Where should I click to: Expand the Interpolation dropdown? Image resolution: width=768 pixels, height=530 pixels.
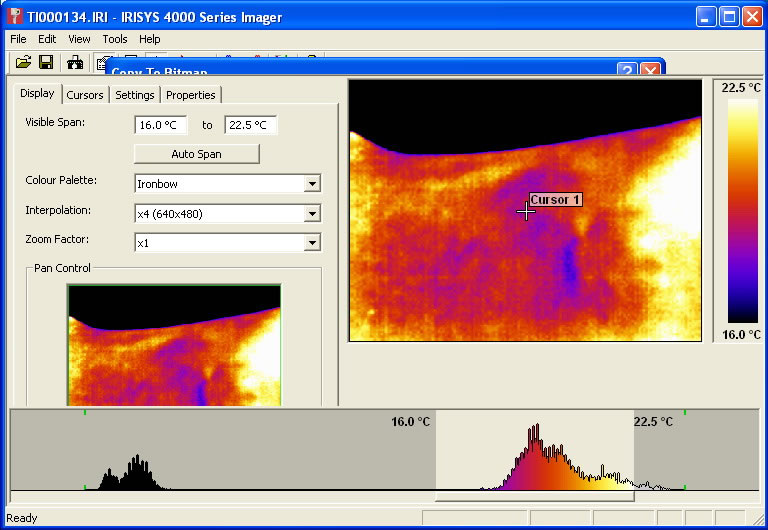click(x=312, y=214)
